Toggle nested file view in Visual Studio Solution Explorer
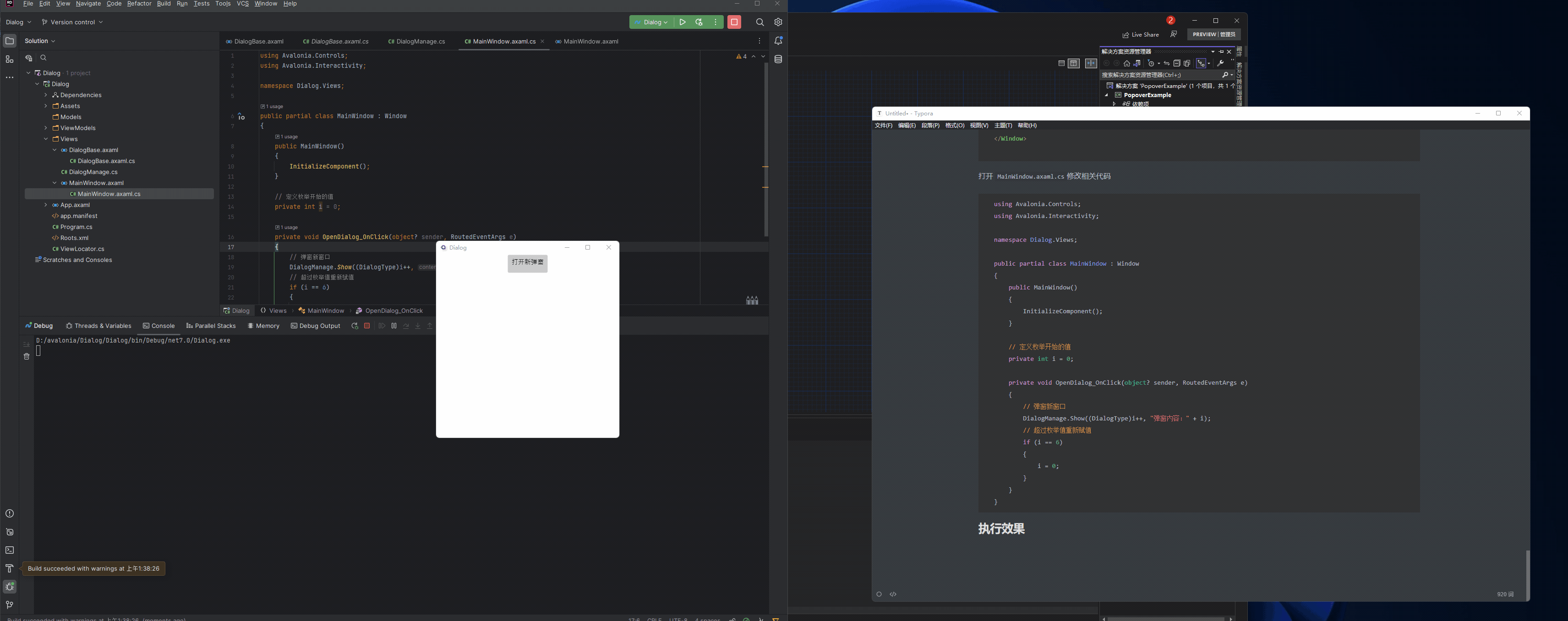The height and width of the screenshot is (621, 1568). (x=1202, y=63)
